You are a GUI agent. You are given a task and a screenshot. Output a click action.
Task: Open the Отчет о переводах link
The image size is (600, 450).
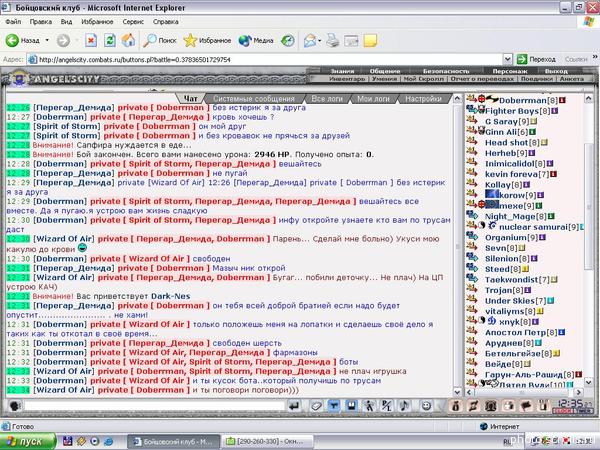point(482,79)
